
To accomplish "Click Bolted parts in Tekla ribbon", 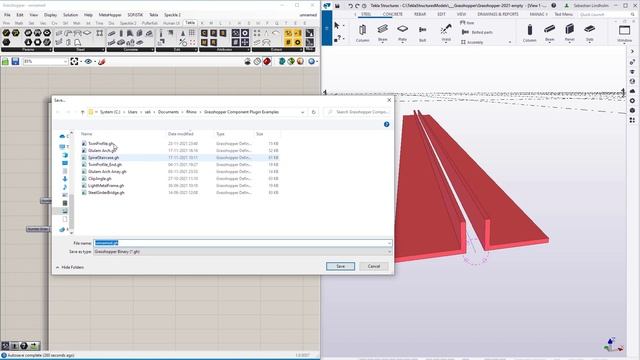I will (x=477, y=32).
